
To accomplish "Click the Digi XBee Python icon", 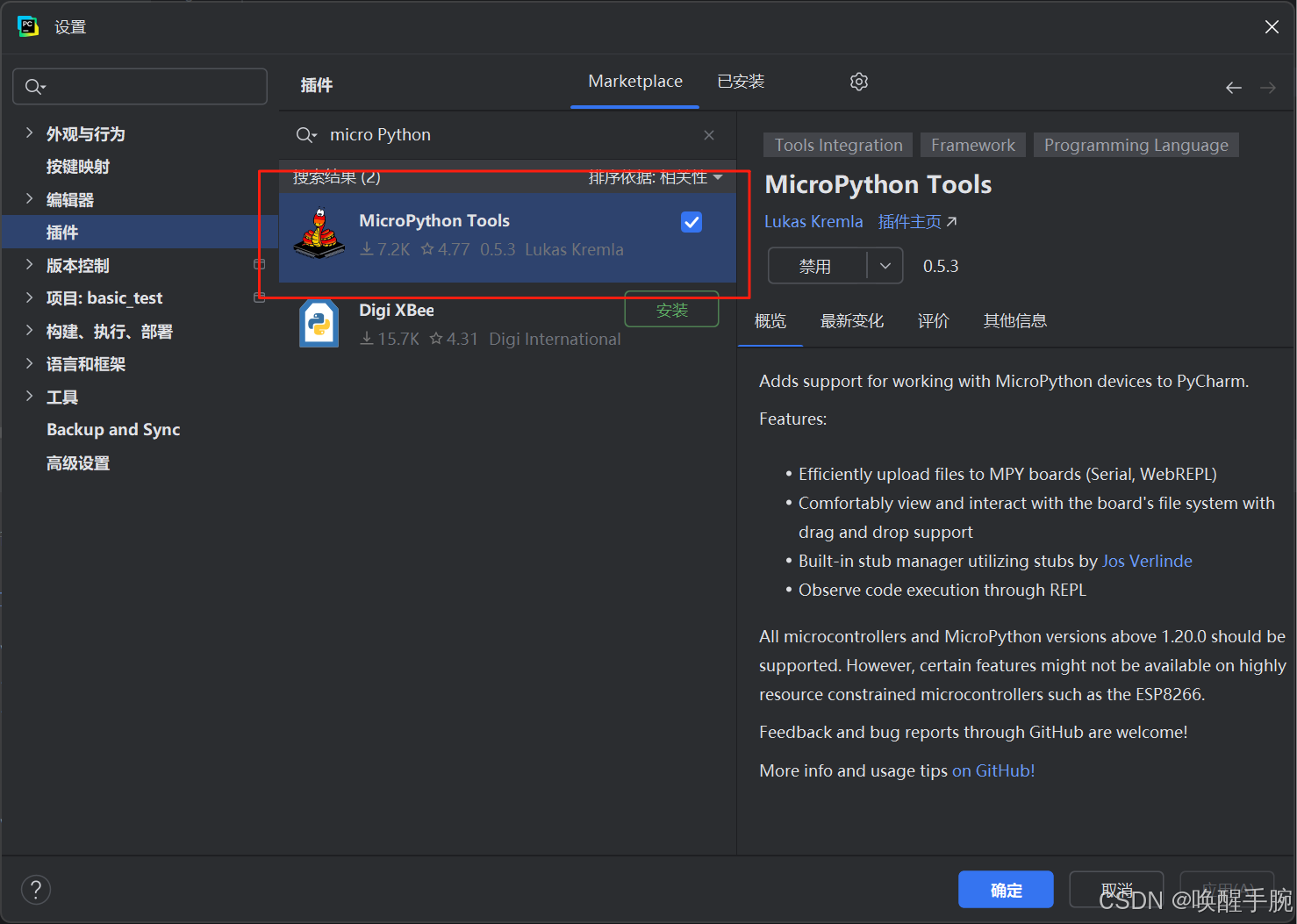I will 319,324.
